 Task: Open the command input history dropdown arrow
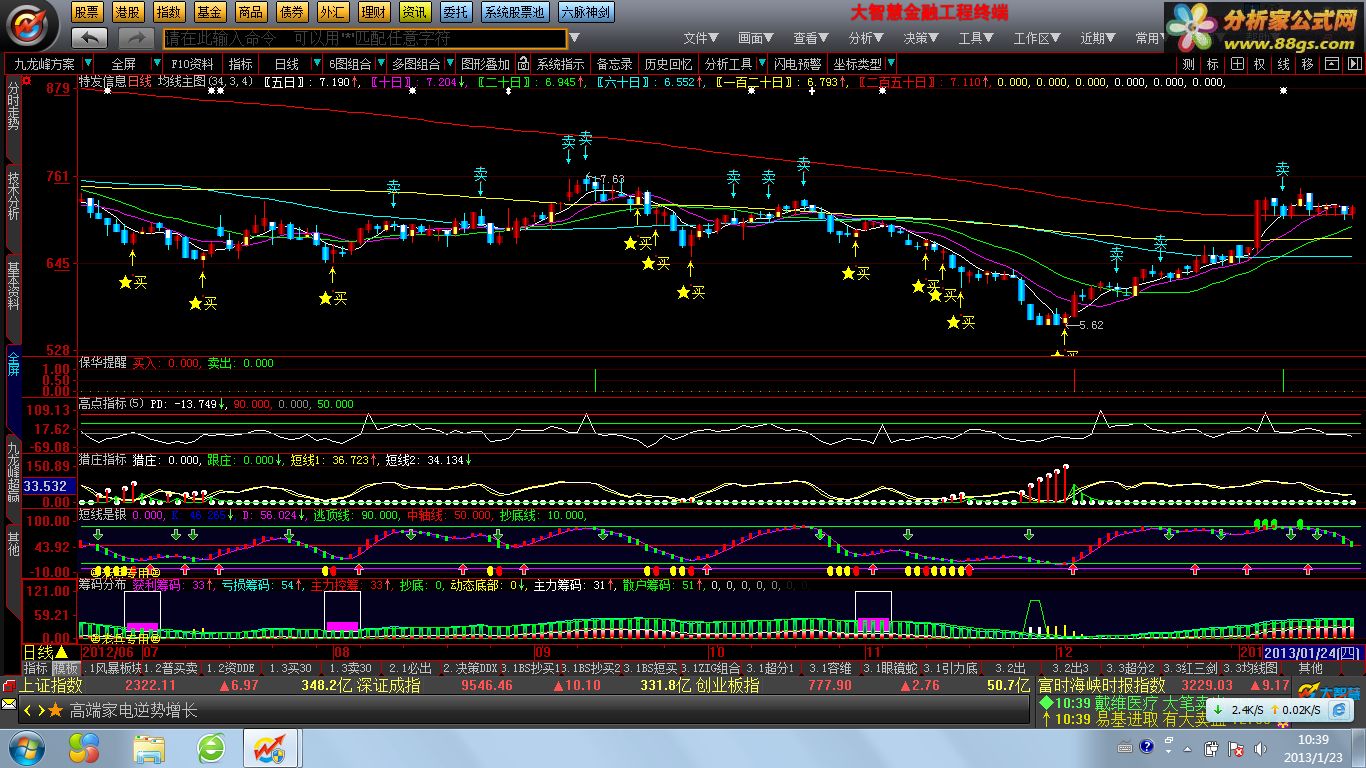[x=574, y=38]
